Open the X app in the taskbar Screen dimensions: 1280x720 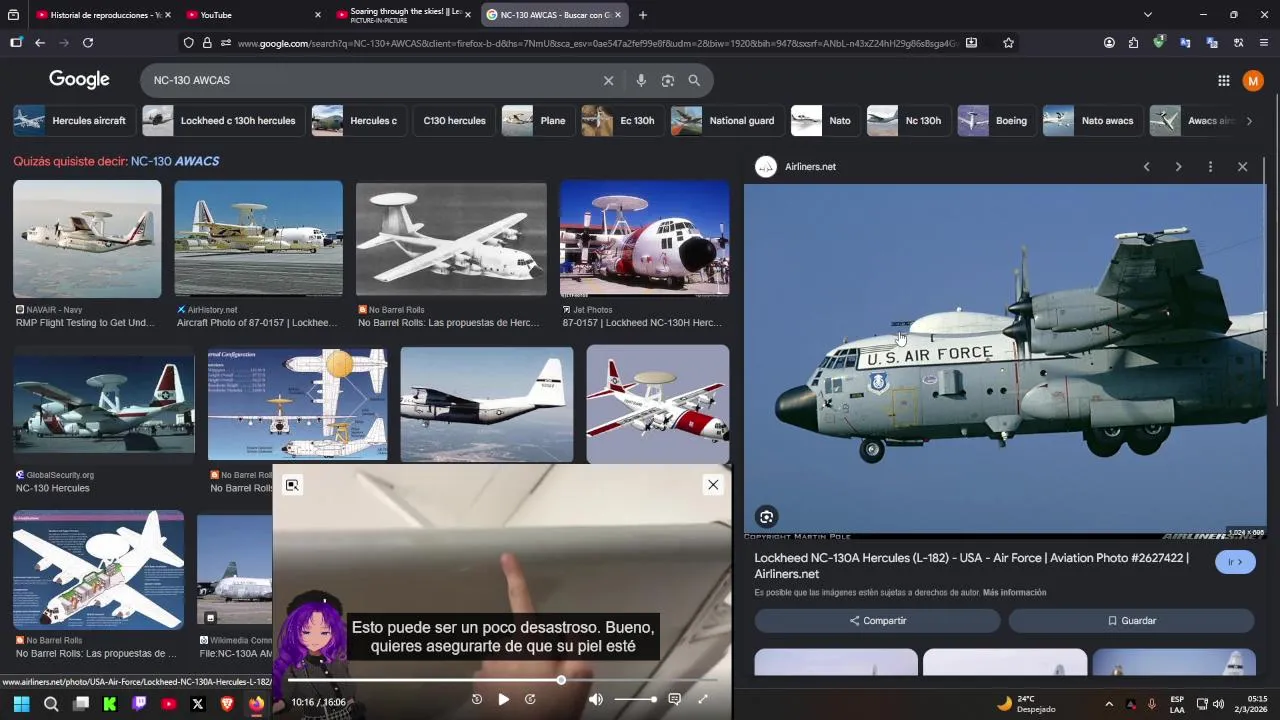click(x=198, y=704)
